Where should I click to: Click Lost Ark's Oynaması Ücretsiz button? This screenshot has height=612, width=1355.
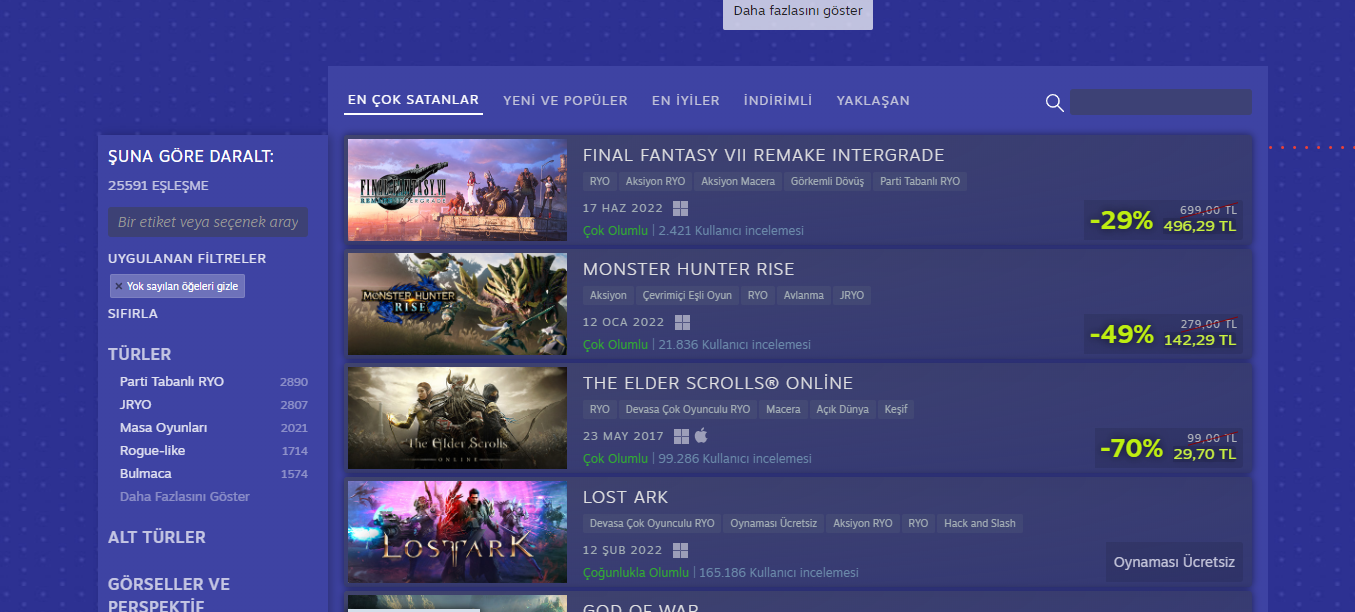click(x=1175, y=562)
